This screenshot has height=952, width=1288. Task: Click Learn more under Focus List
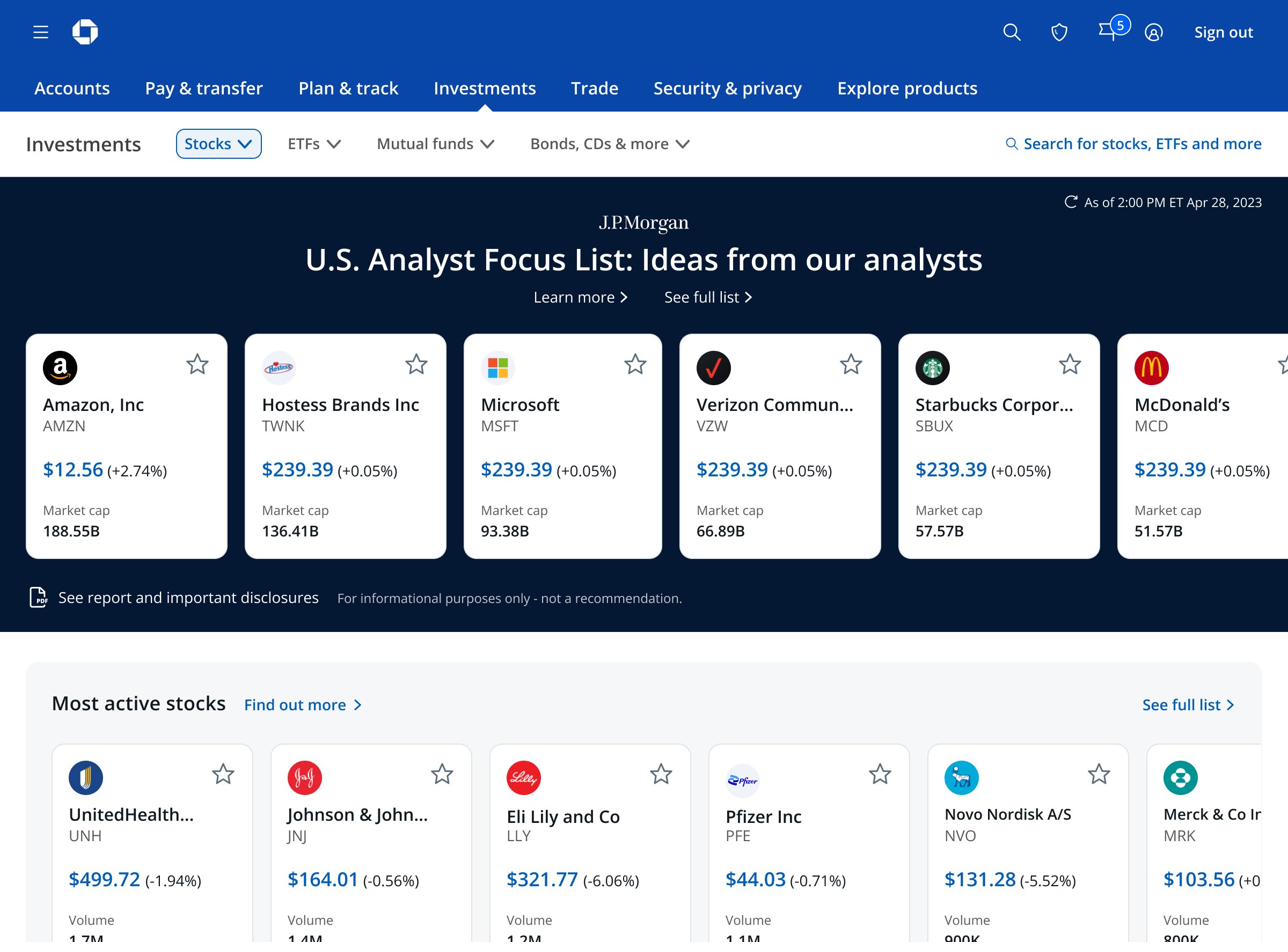[x=581, y=297]
